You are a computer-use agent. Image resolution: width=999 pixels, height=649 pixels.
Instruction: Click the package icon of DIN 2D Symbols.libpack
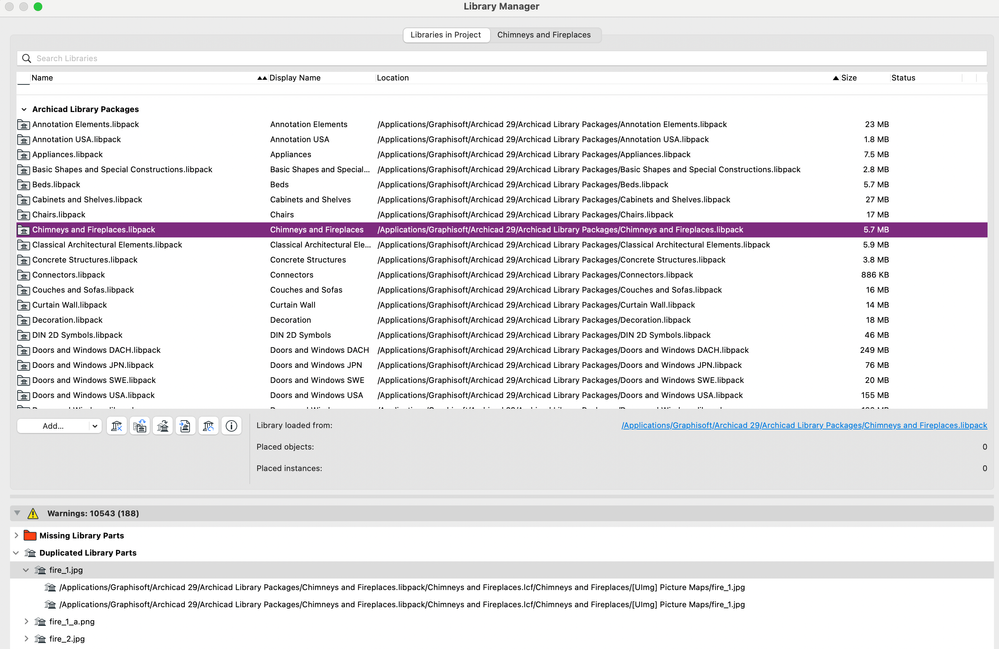[24, 335]
